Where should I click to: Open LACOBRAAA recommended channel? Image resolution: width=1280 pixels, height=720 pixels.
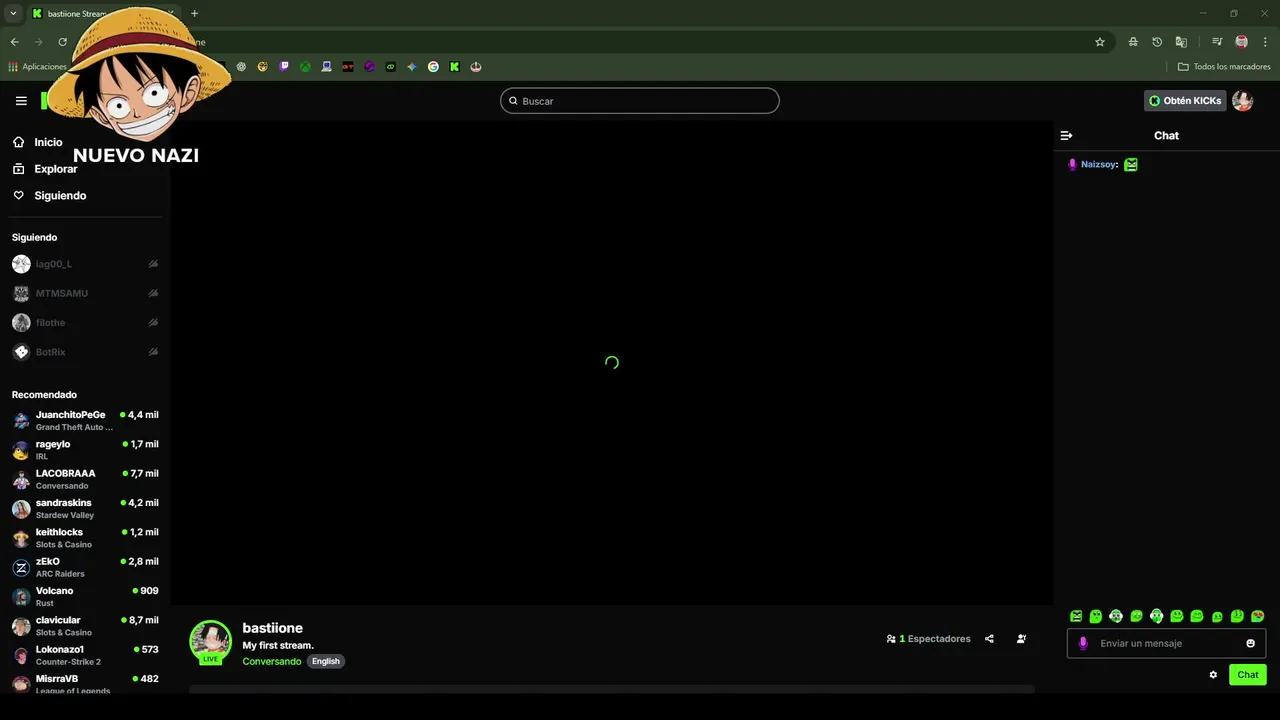pyautogui.click(x=86, y=479)
